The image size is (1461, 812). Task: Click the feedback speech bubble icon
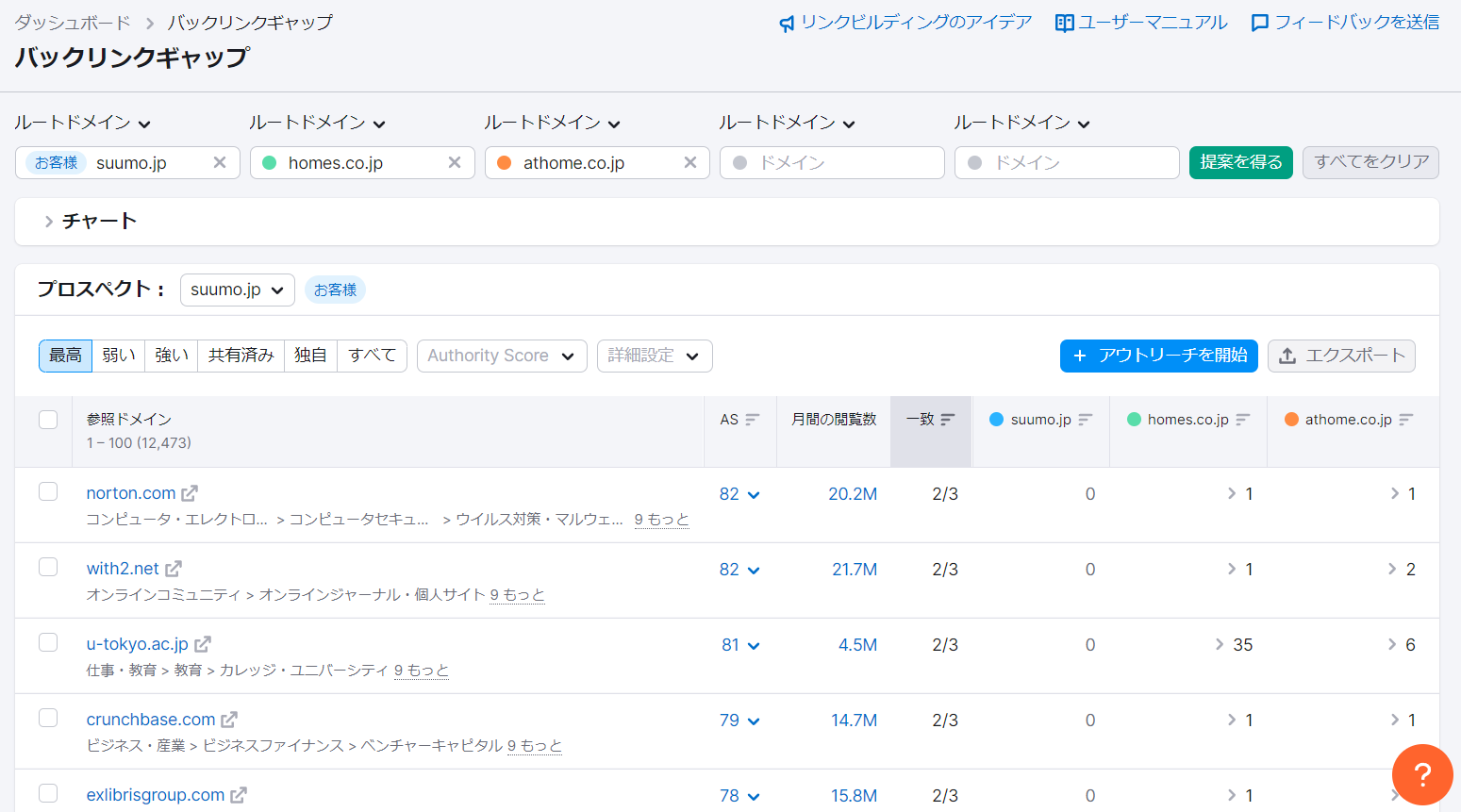coord(1259,24)
